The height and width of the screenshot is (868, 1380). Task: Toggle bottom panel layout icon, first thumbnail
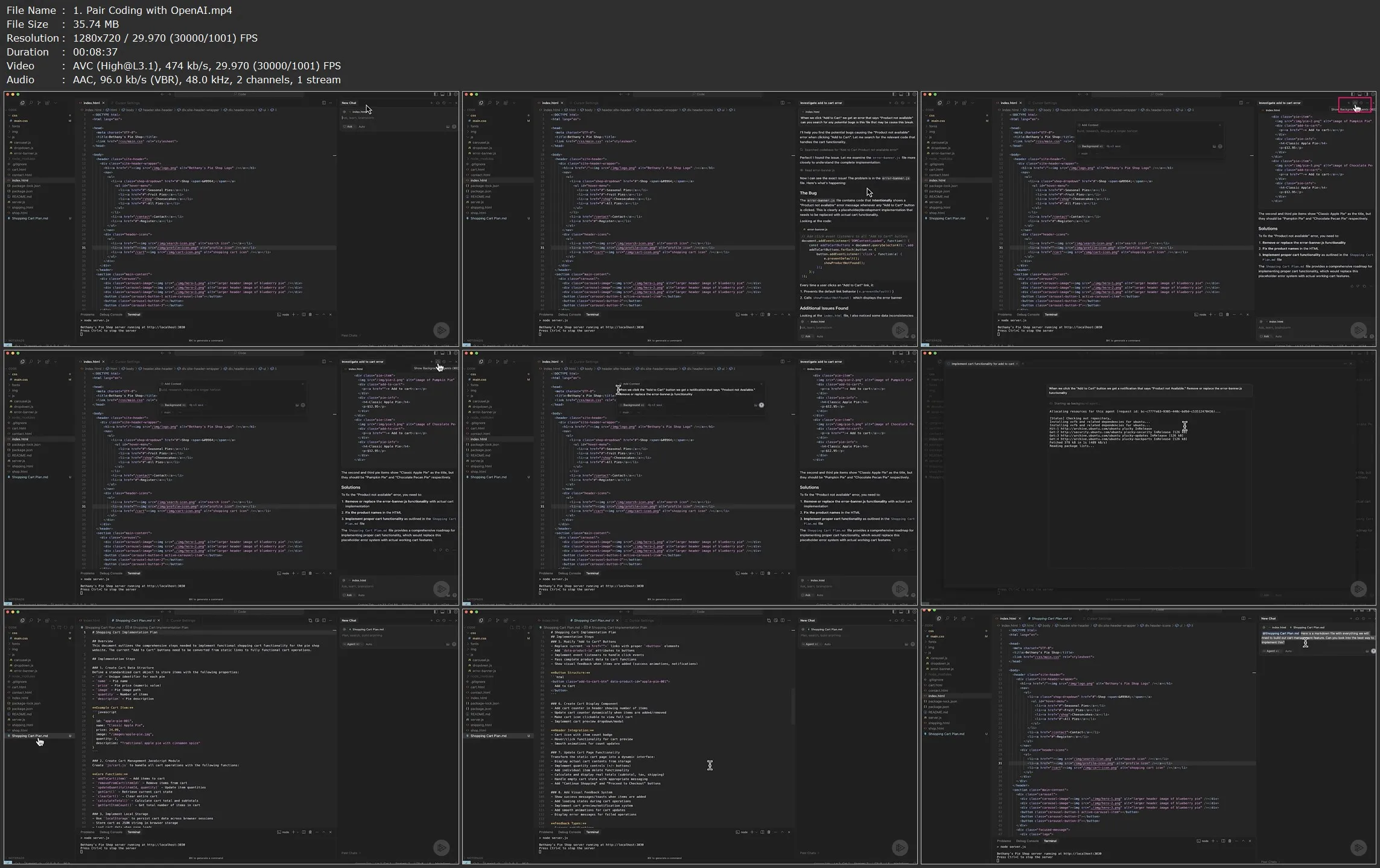click(442, 94)
